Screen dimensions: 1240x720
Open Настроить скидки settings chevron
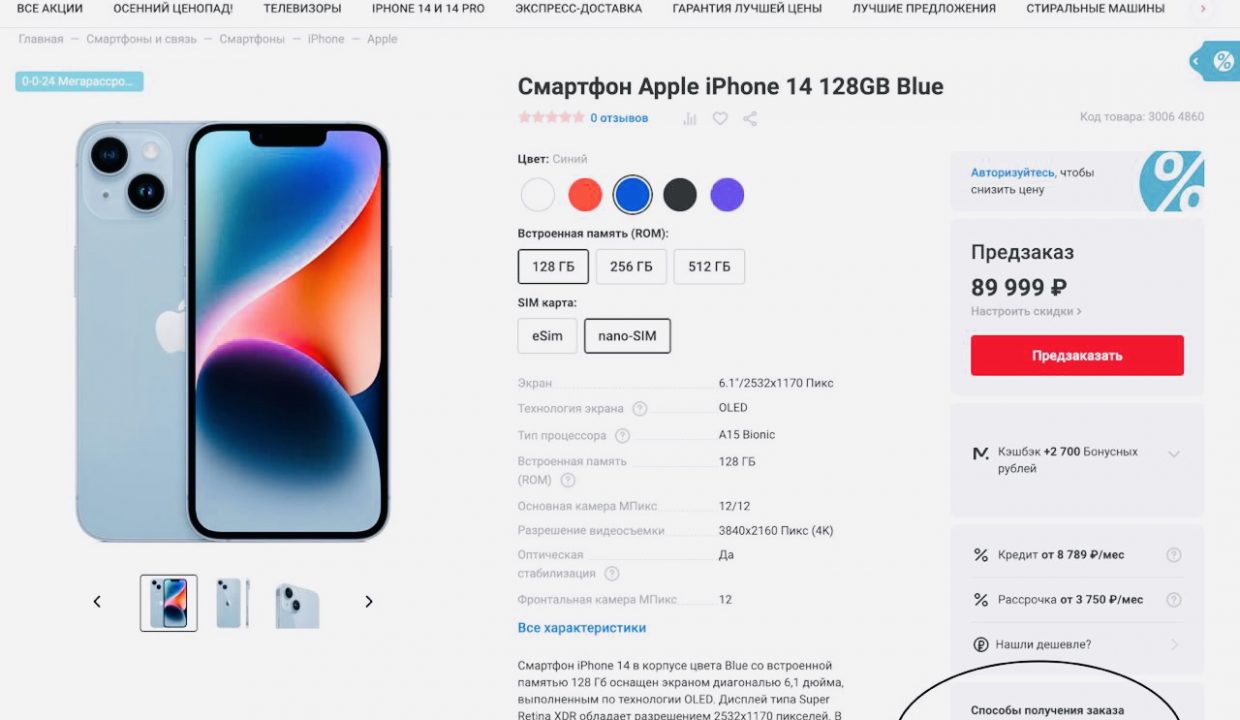coord(1078,312)
